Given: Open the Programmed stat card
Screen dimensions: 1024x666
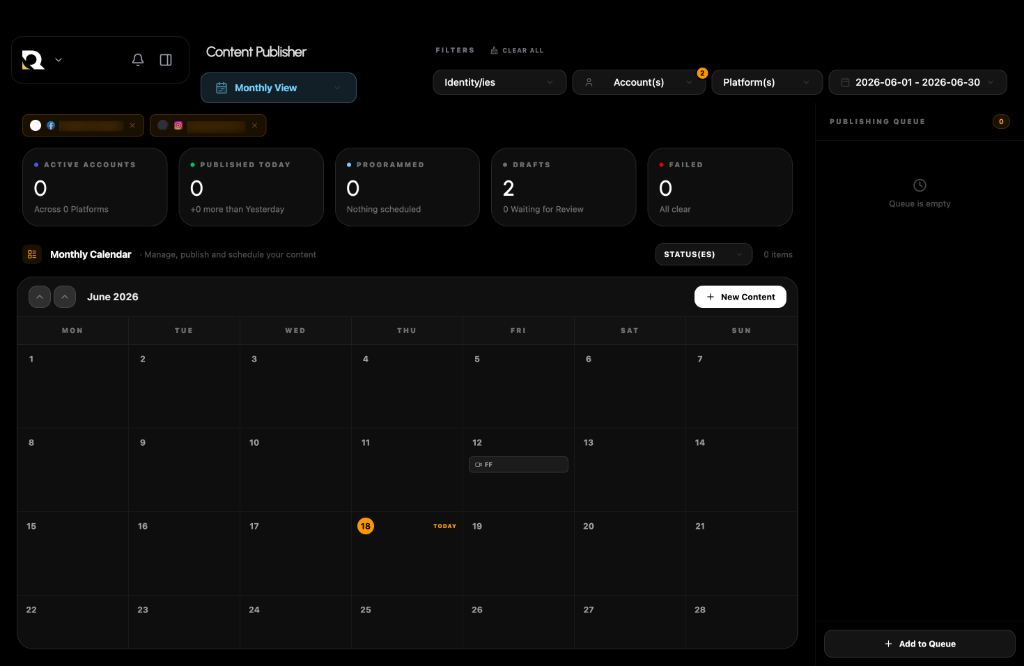Looking at the screenshot, I should tap(408, 187).
